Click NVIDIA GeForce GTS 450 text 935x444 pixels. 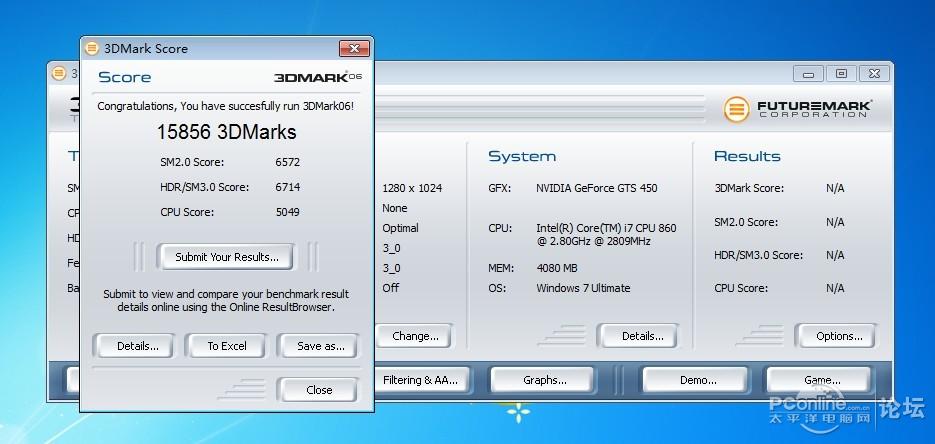point(596,188)
